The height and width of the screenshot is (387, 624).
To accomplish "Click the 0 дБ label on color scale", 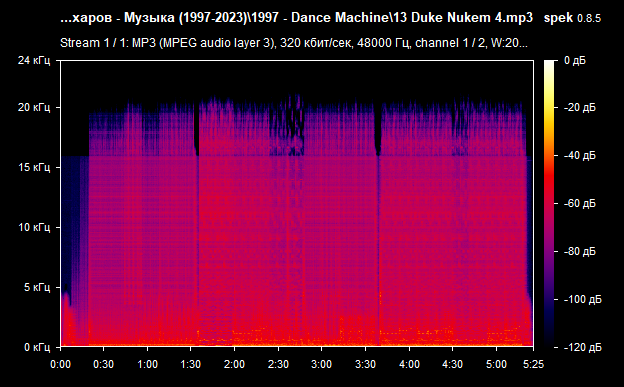I will click(575, 61).
